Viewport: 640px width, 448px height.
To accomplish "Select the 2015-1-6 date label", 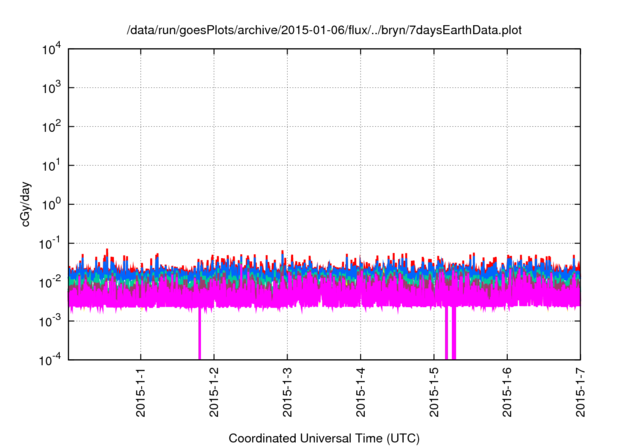I will pos(507,392).
